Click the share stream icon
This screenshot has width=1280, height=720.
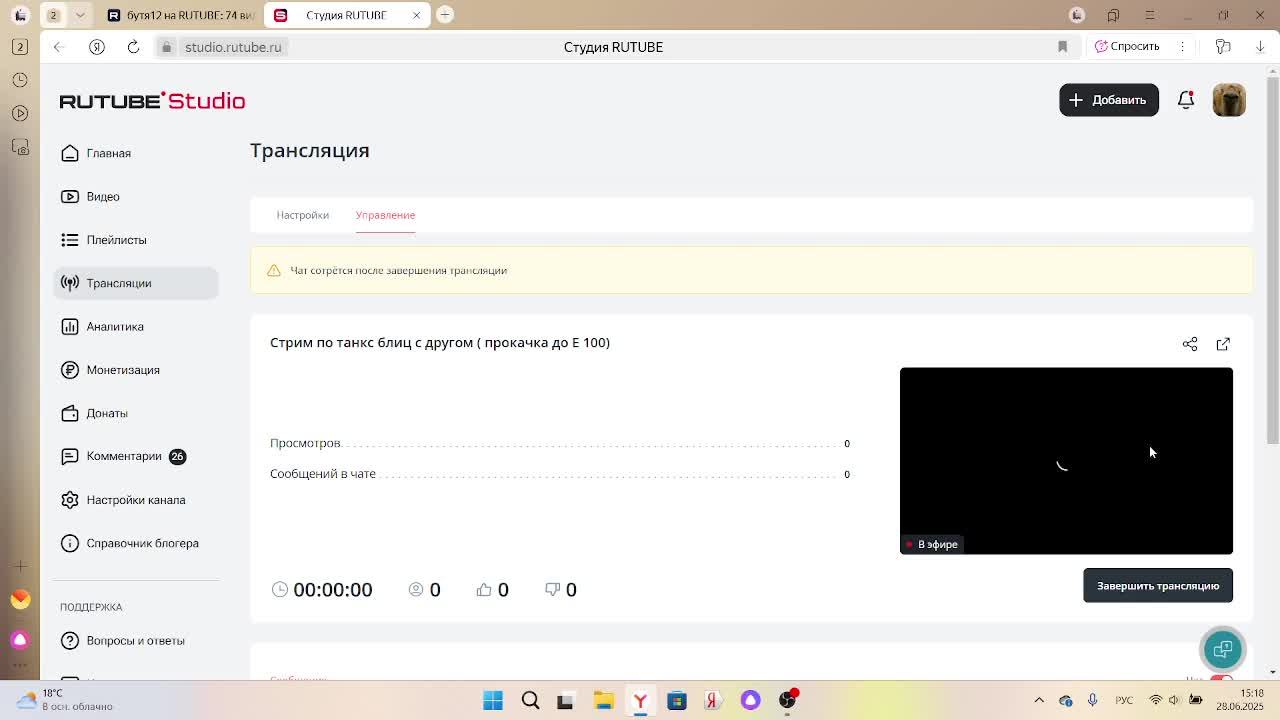click(1190, 344)
